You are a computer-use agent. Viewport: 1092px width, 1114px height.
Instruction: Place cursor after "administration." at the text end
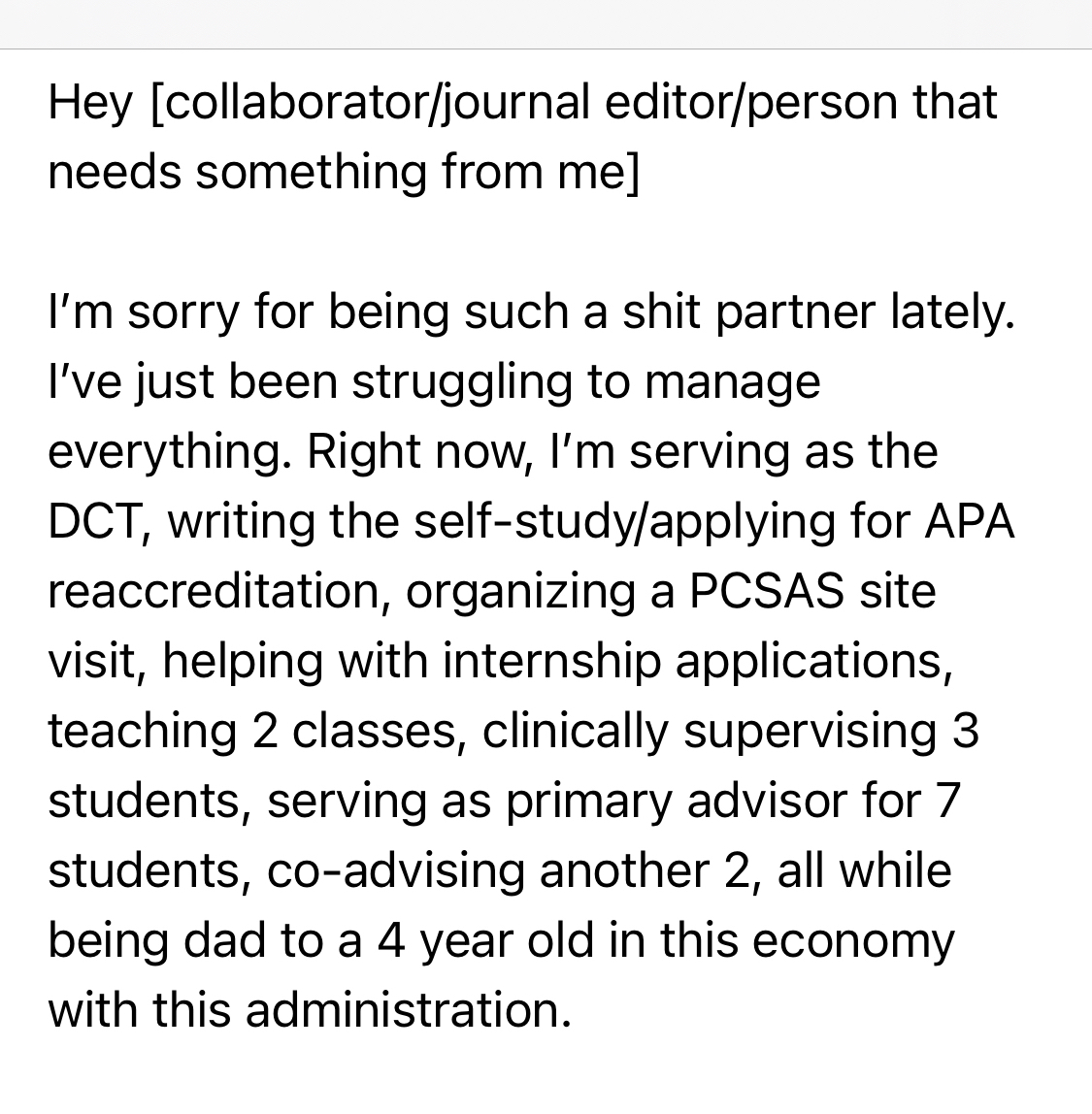571,1011
